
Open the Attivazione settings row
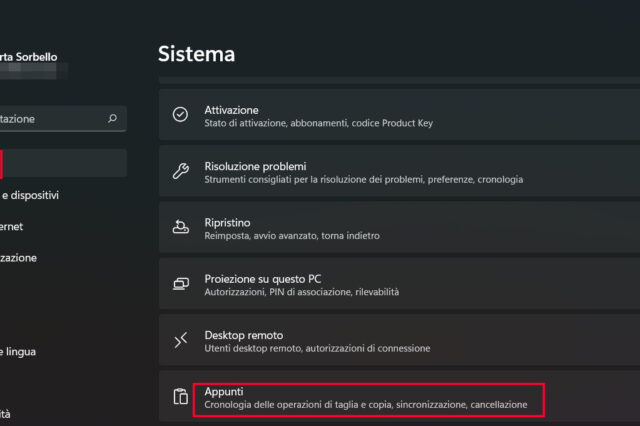[x=400, y=115]
